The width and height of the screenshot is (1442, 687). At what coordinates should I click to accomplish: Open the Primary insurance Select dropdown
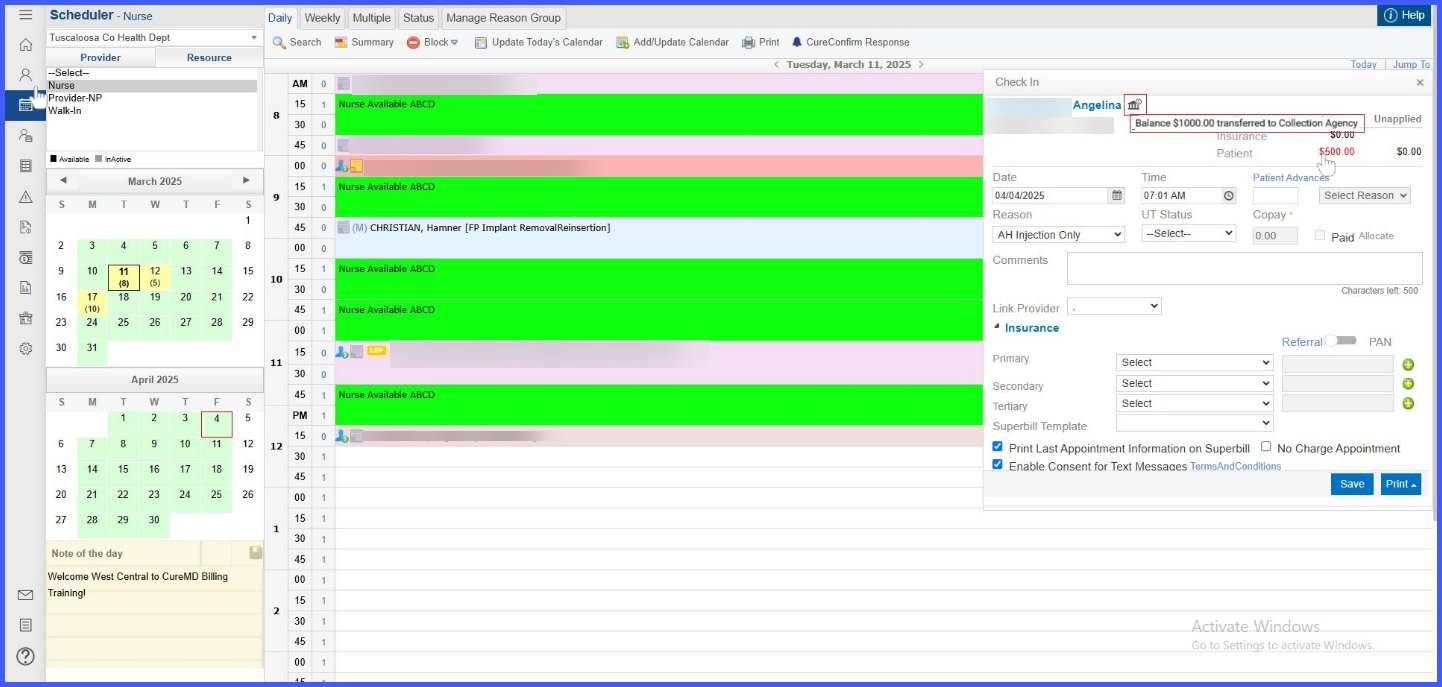click(1194, 363)
